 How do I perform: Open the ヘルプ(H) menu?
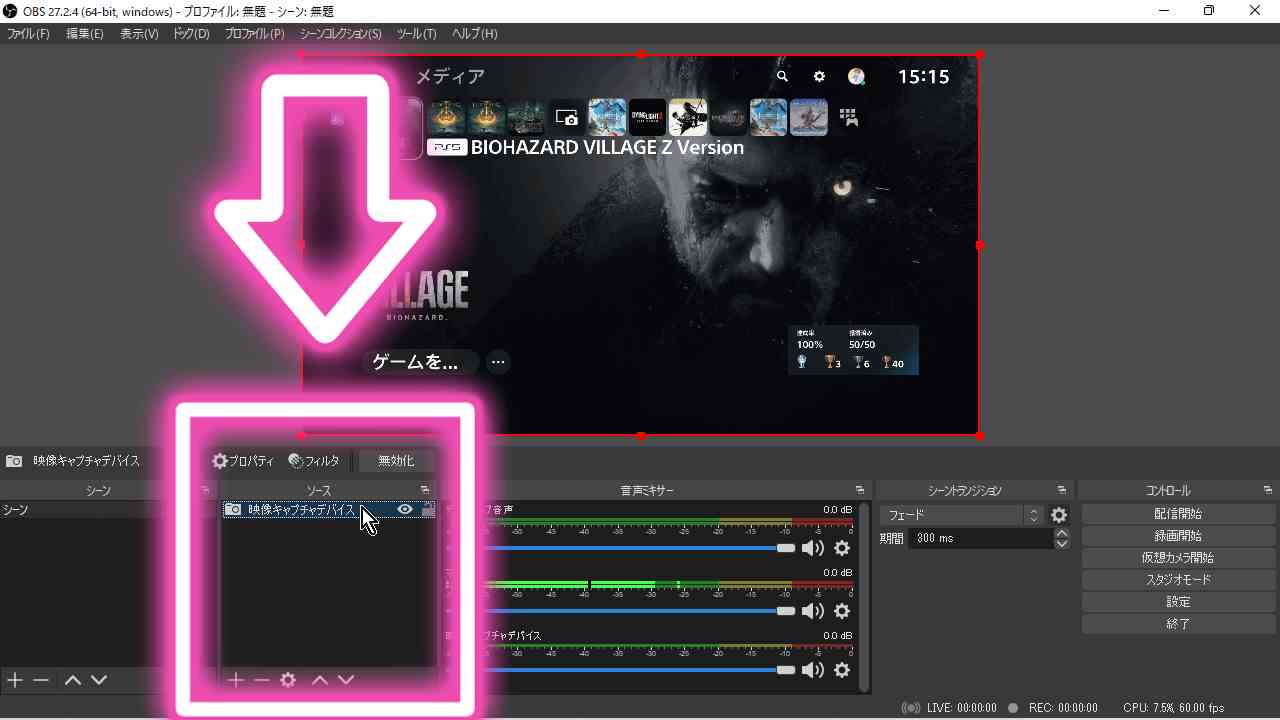[x=474, y=33]
